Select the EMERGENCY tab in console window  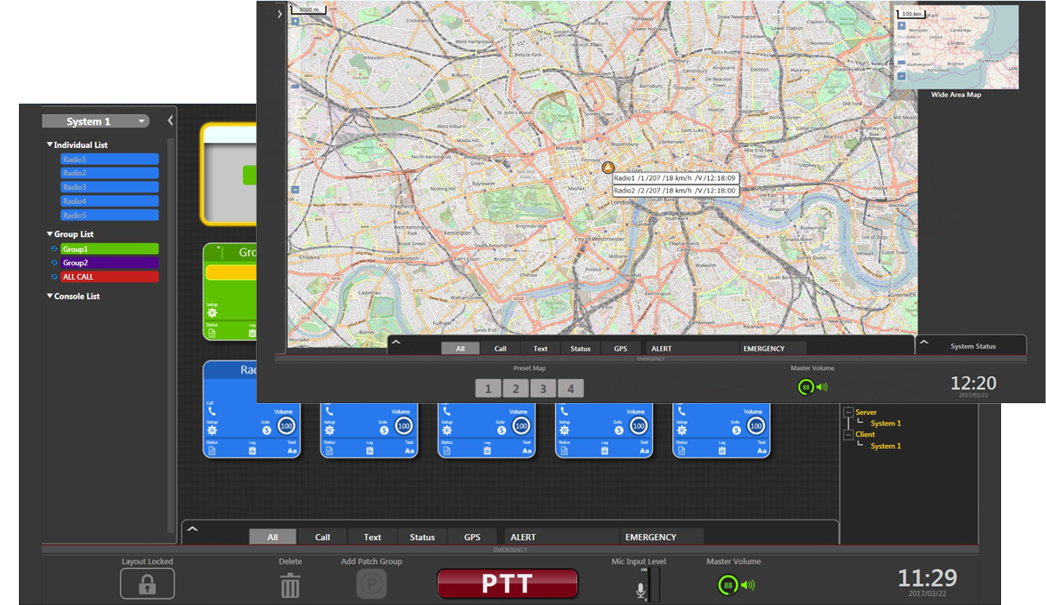pos(651,537)
